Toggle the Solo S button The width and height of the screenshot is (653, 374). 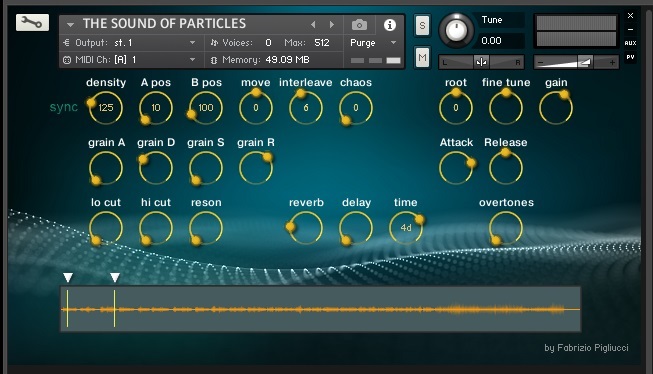click(422, 26)
